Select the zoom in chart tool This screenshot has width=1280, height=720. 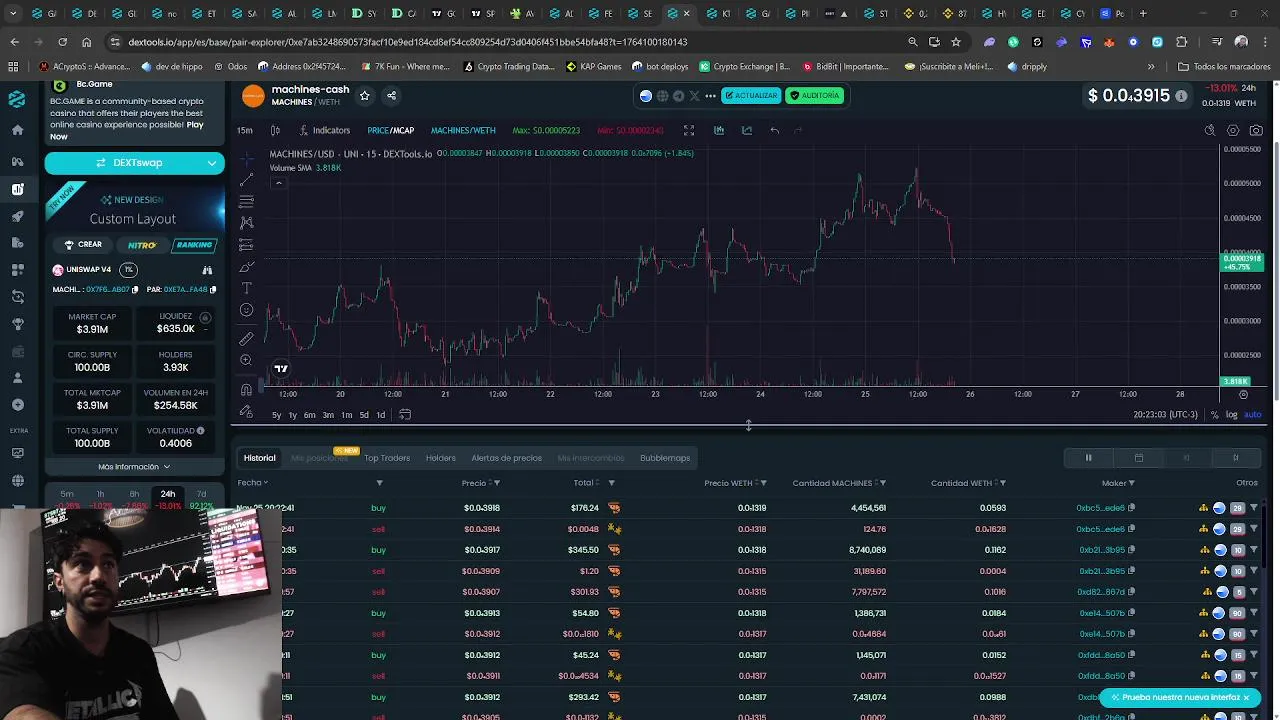tap(247, 360)
